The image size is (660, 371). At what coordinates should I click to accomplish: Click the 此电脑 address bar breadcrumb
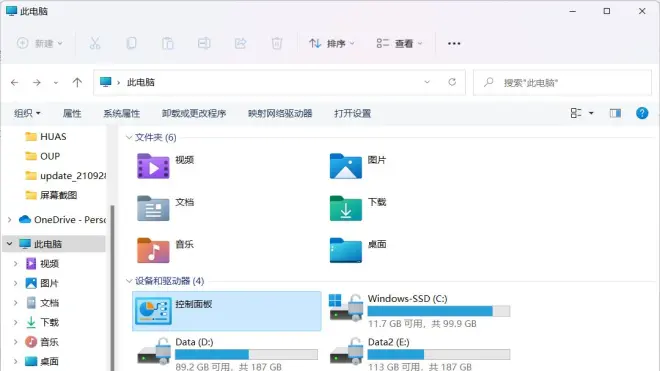(x=141, y=82)
